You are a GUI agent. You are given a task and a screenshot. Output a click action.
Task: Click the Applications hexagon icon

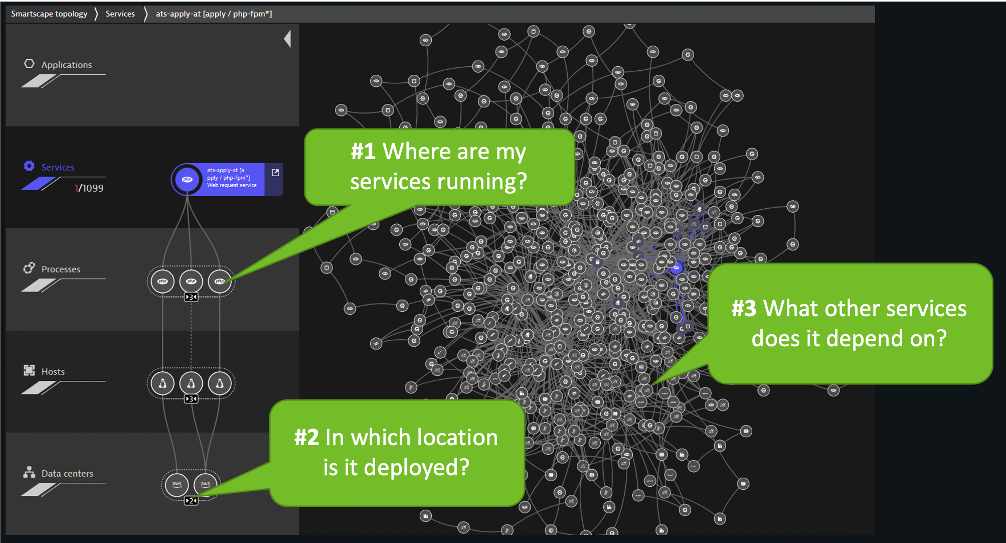tap(29, 65)
